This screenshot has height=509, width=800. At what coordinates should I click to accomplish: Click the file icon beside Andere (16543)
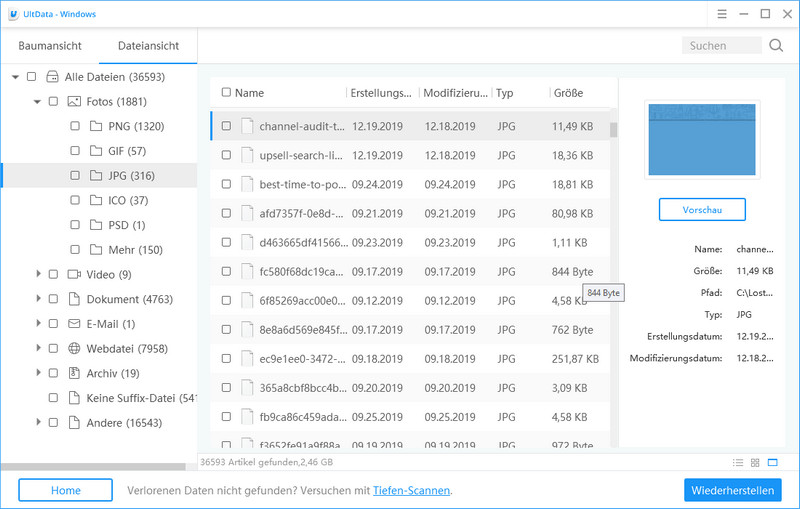click(74, 423)
